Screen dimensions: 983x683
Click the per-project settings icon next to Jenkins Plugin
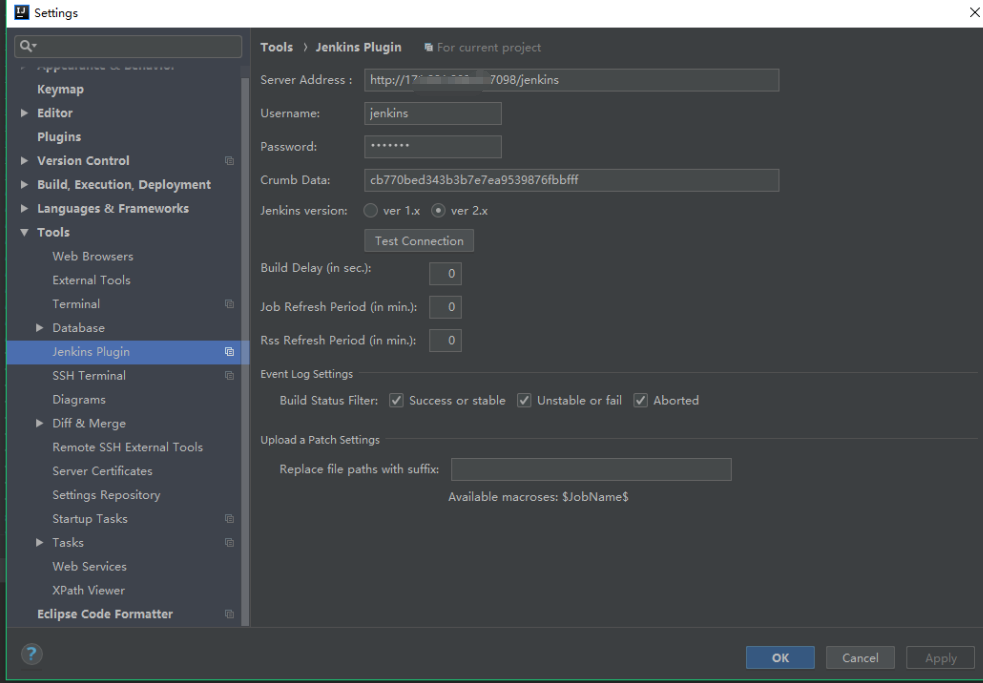coord(230,352)
